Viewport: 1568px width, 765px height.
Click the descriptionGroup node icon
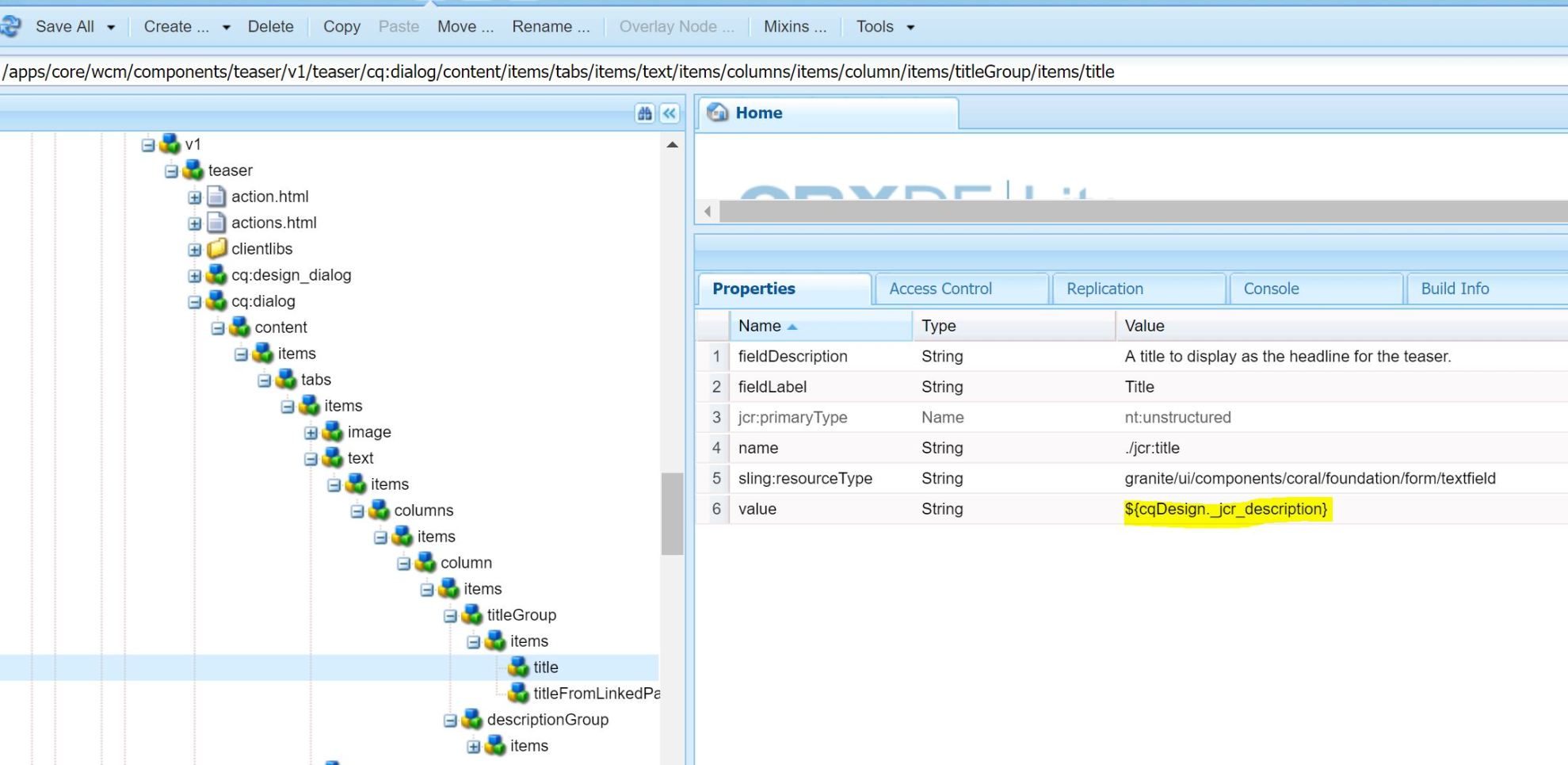click(471, 719)
